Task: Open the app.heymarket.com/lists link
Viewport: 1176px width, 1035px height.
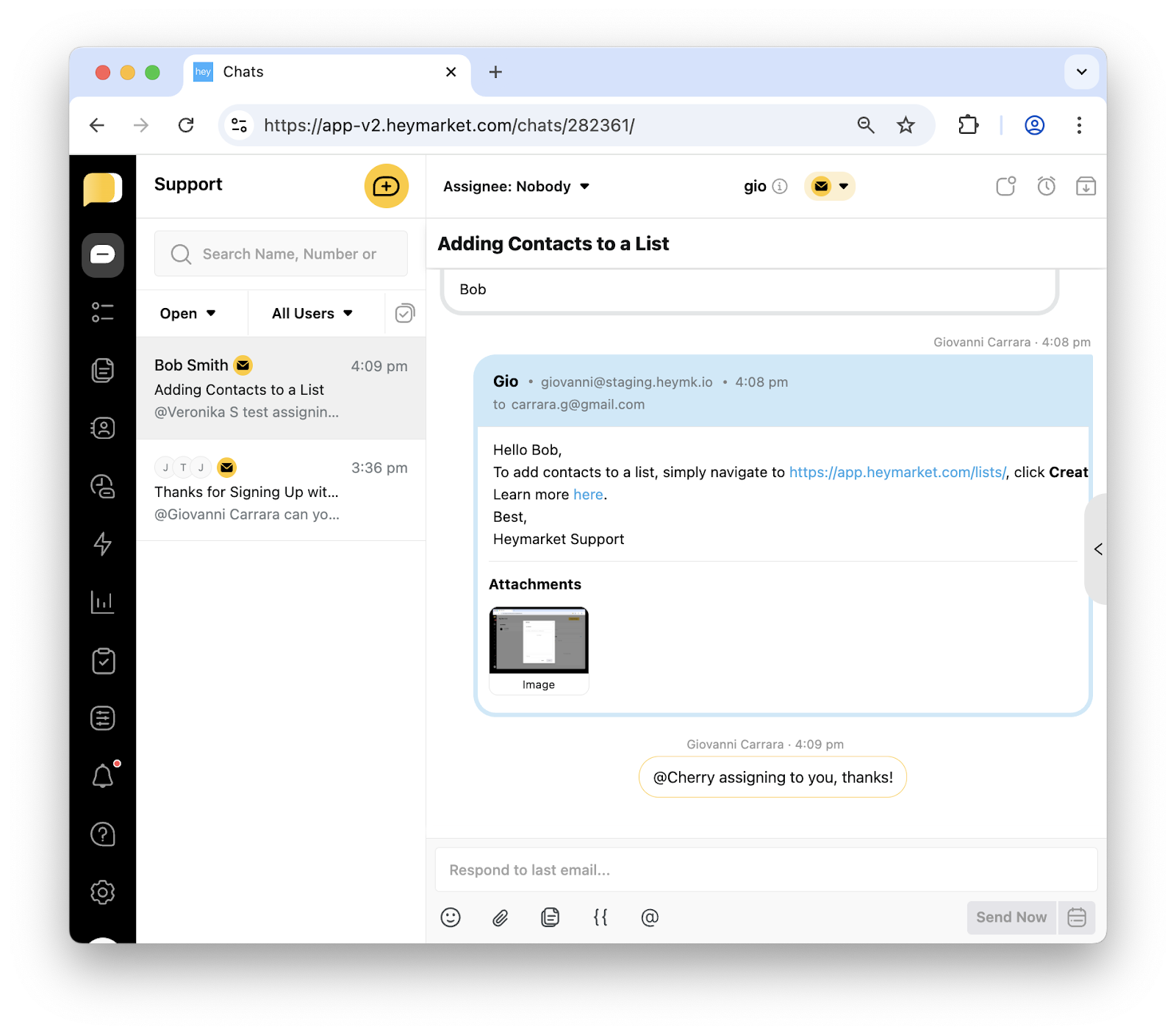Action: tap(897, 472)
